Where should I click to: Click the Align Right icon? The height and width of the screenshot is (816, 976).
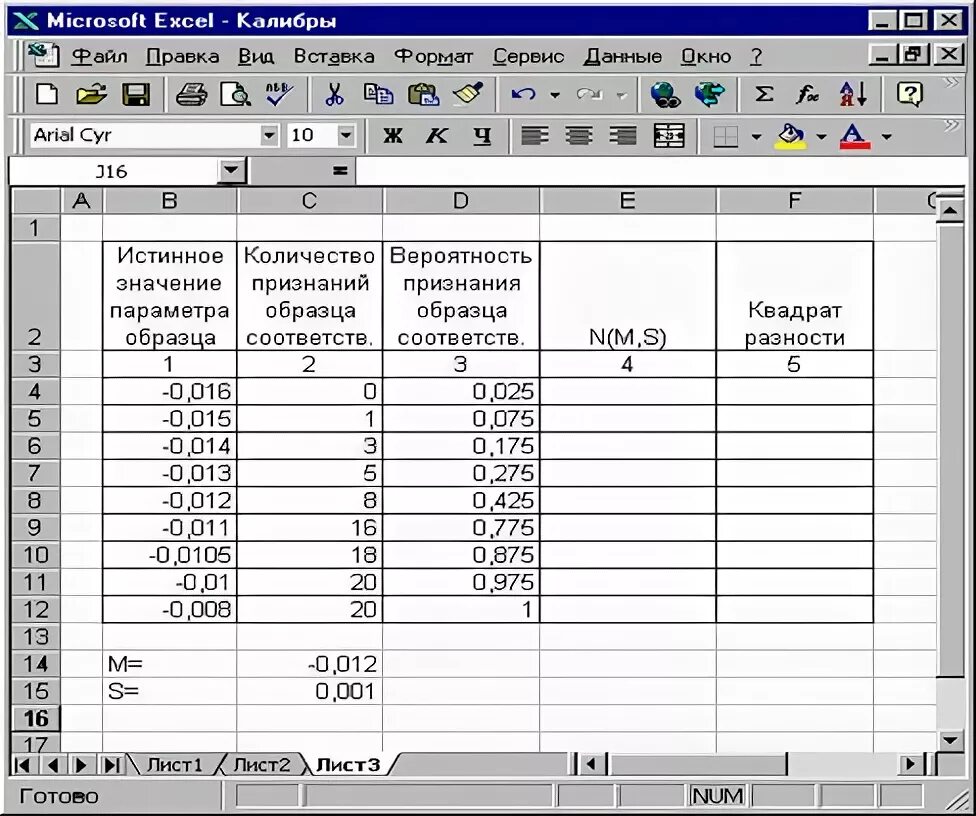[x=623, y=135]
